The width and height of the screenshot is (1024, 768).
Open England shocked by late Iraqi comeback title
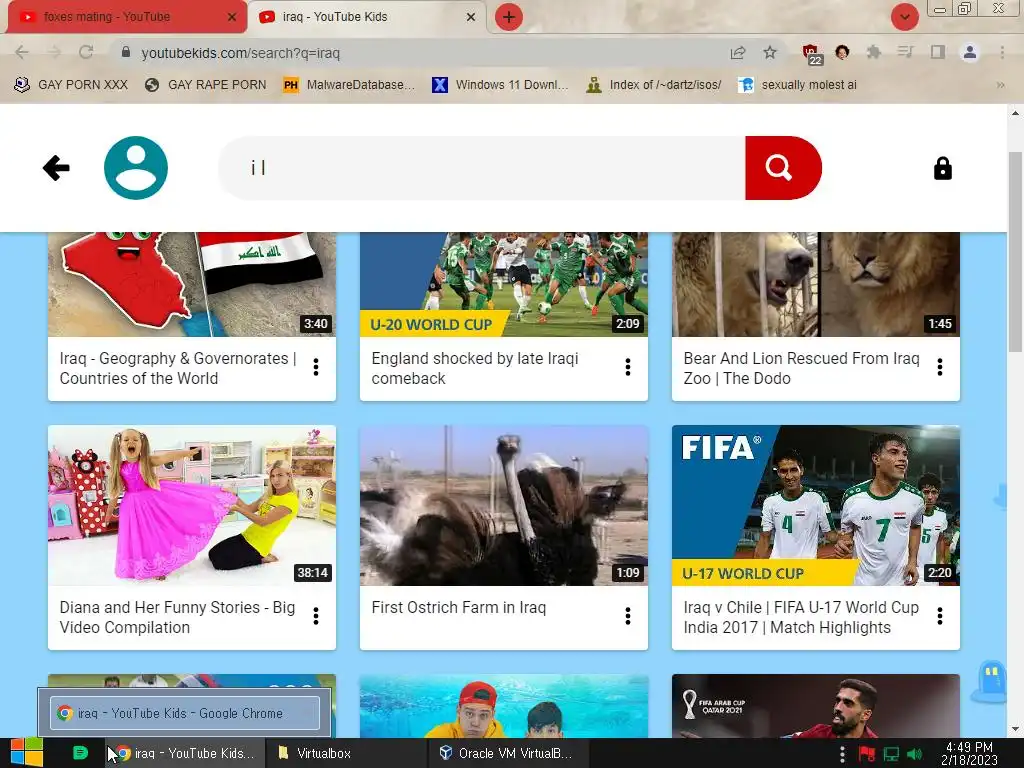click(475, 368)
